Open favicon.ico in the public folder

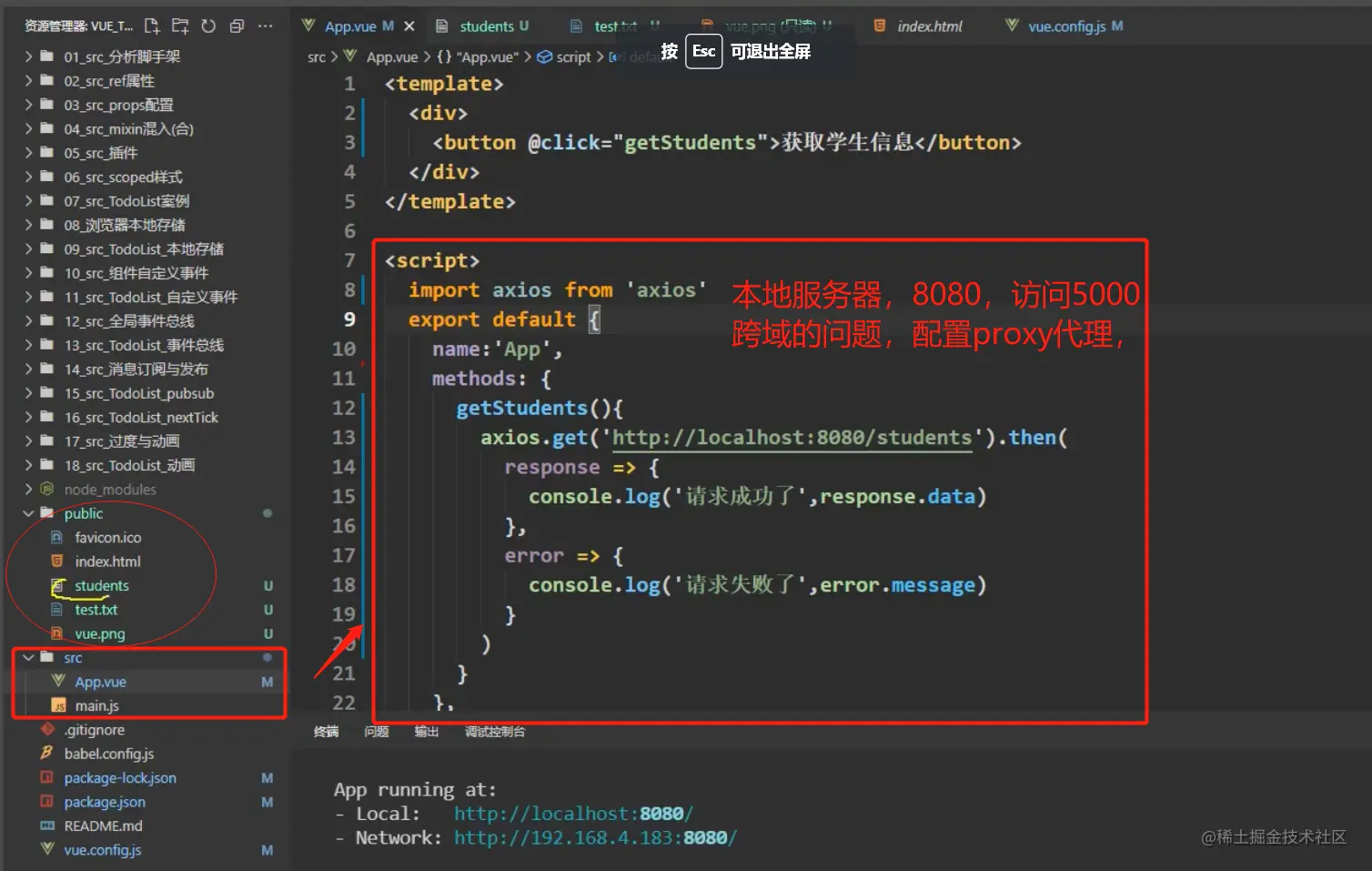[107, 538]
